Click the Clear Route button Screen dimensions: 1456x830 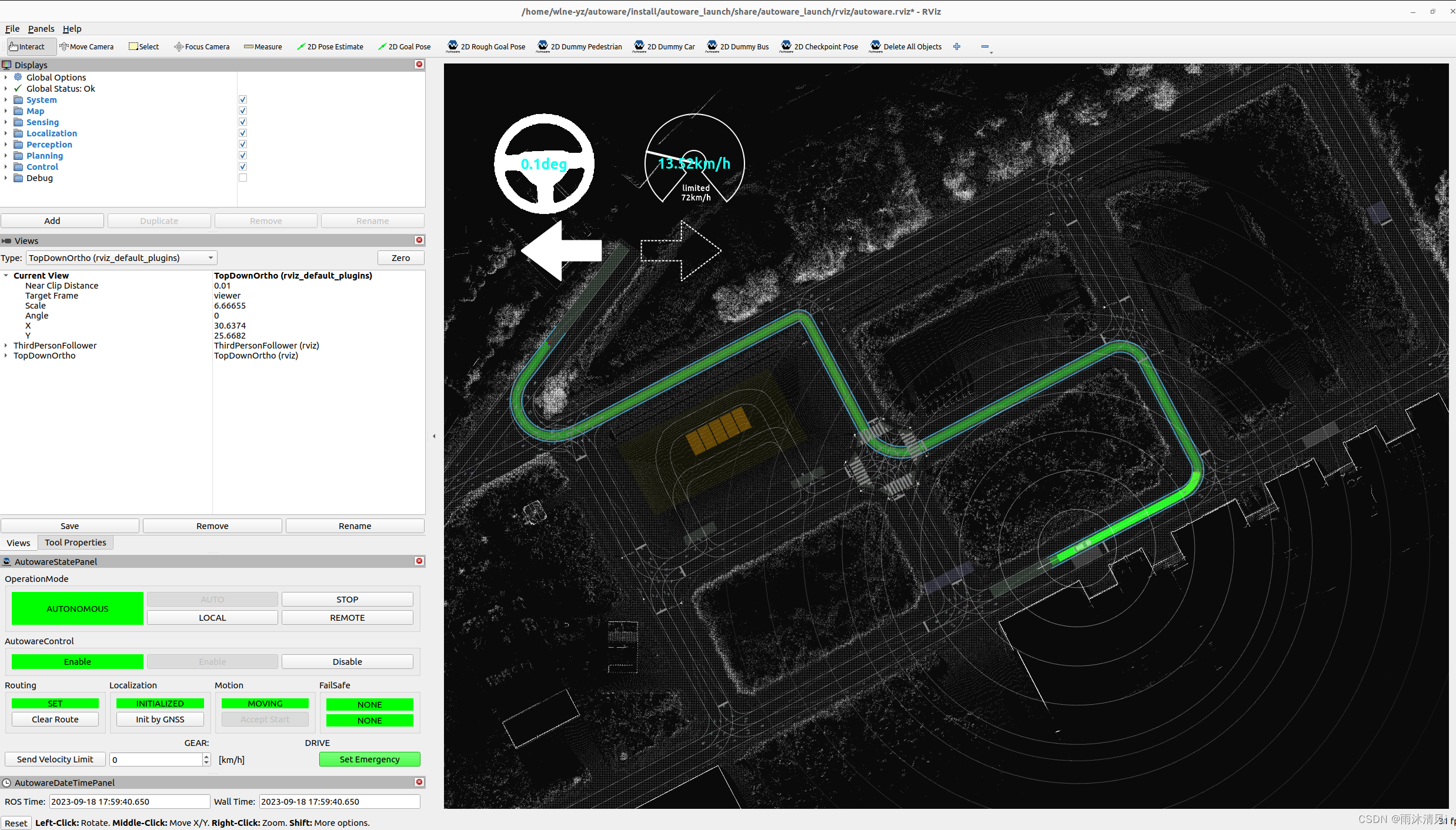point(55,719)
